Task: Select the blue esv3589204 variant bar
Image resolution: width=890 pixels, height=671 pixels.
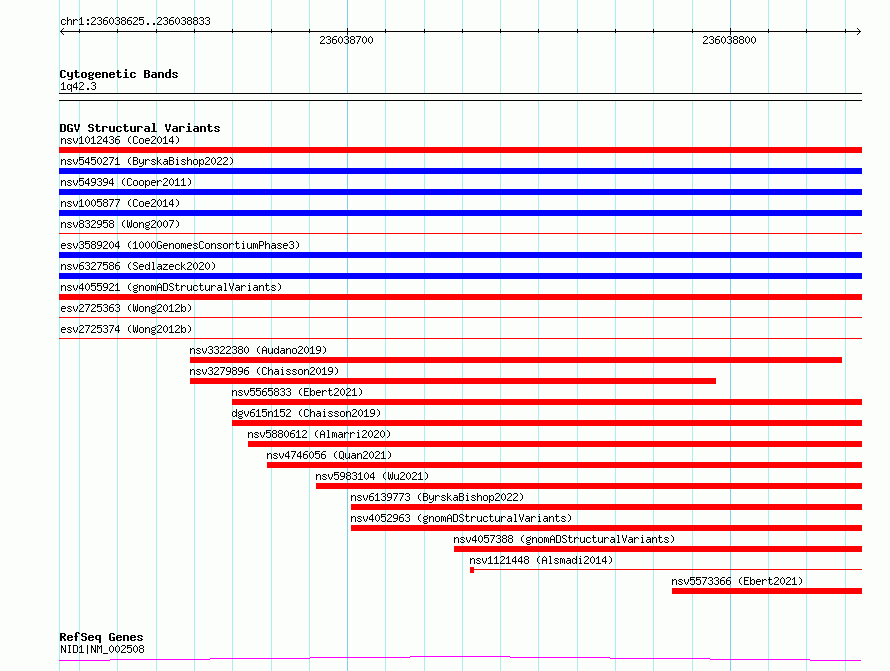Action: [460, 255]
